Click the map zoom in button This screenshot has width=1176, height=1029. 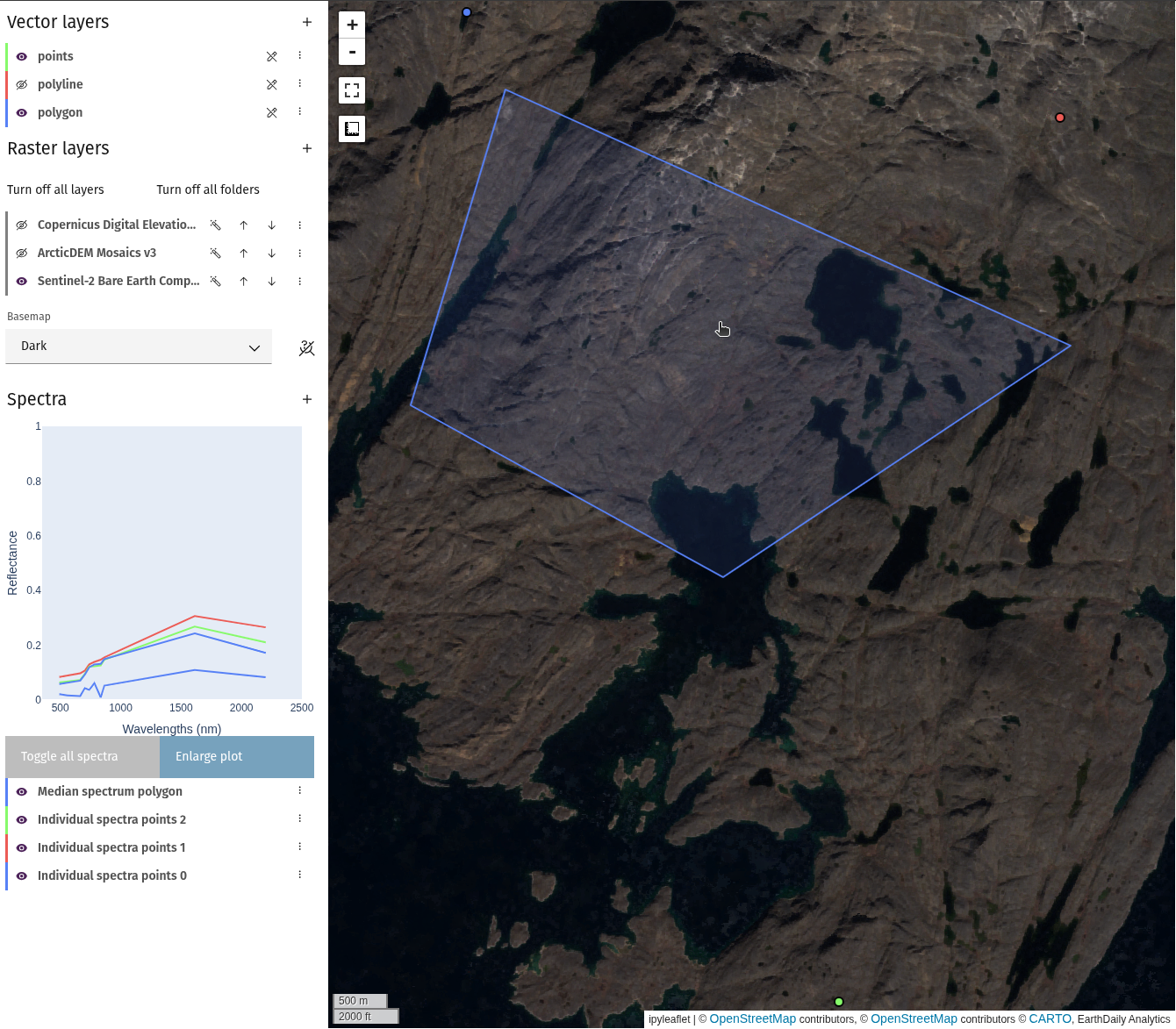click(x=352, y=25)
